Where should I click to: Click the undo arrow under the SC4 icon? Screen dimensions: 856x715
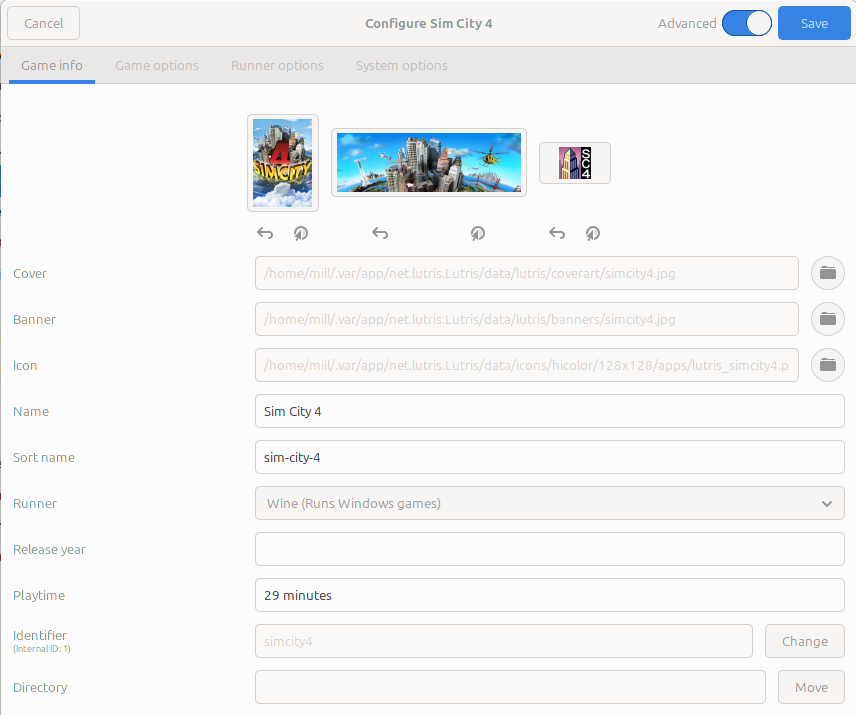pos(557,233)
